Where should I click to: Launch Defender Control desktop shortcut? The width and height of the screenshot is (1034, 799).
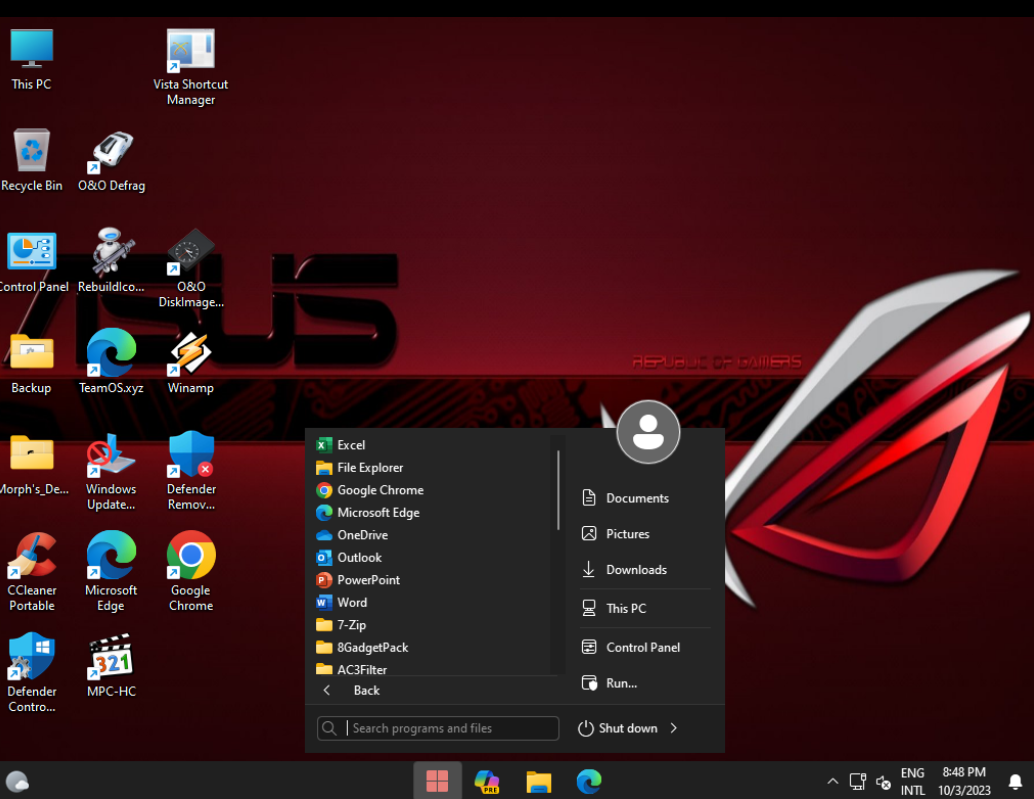tap(32, 673)
